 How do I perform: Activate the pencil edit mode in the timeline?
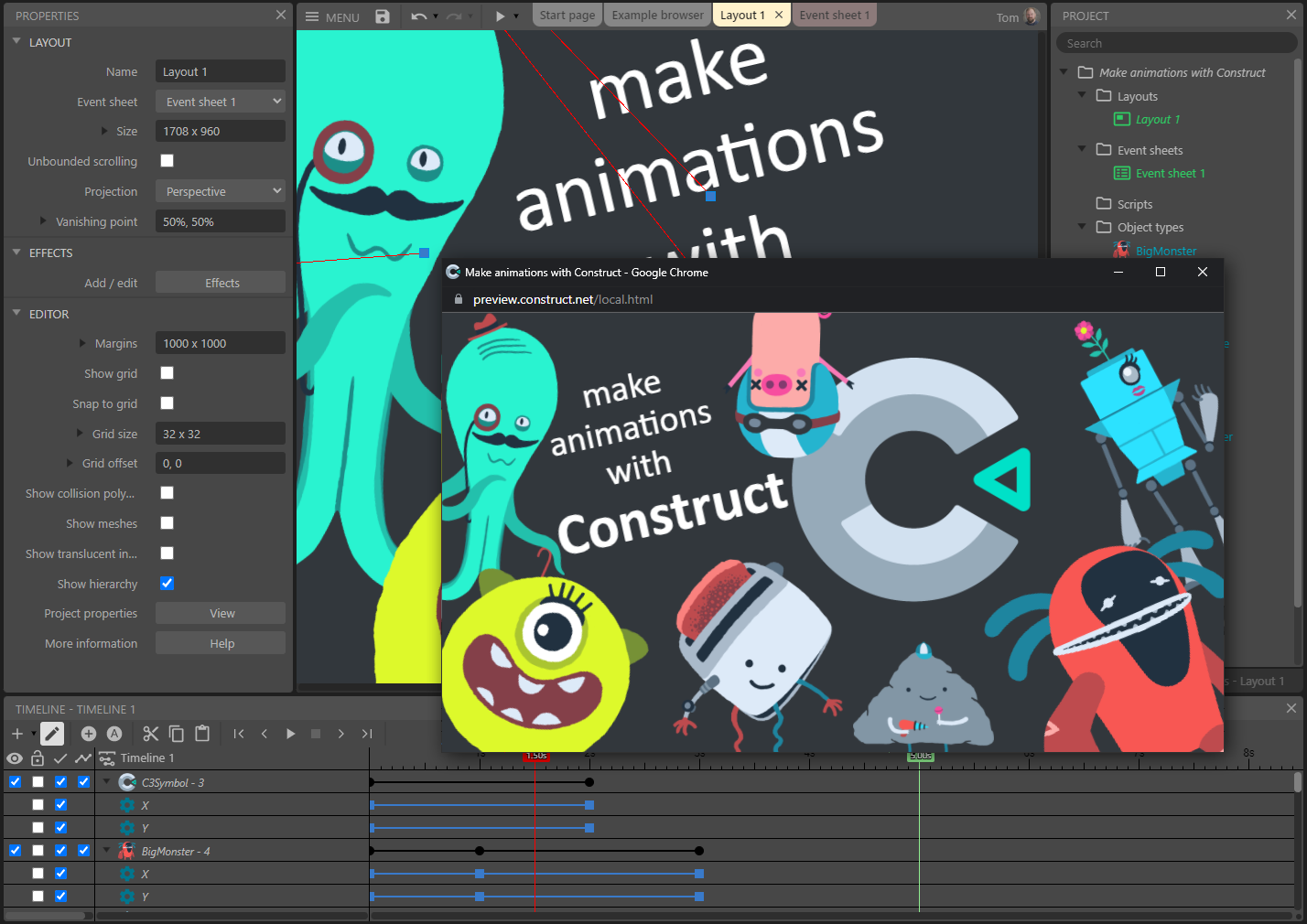point(52,733)
